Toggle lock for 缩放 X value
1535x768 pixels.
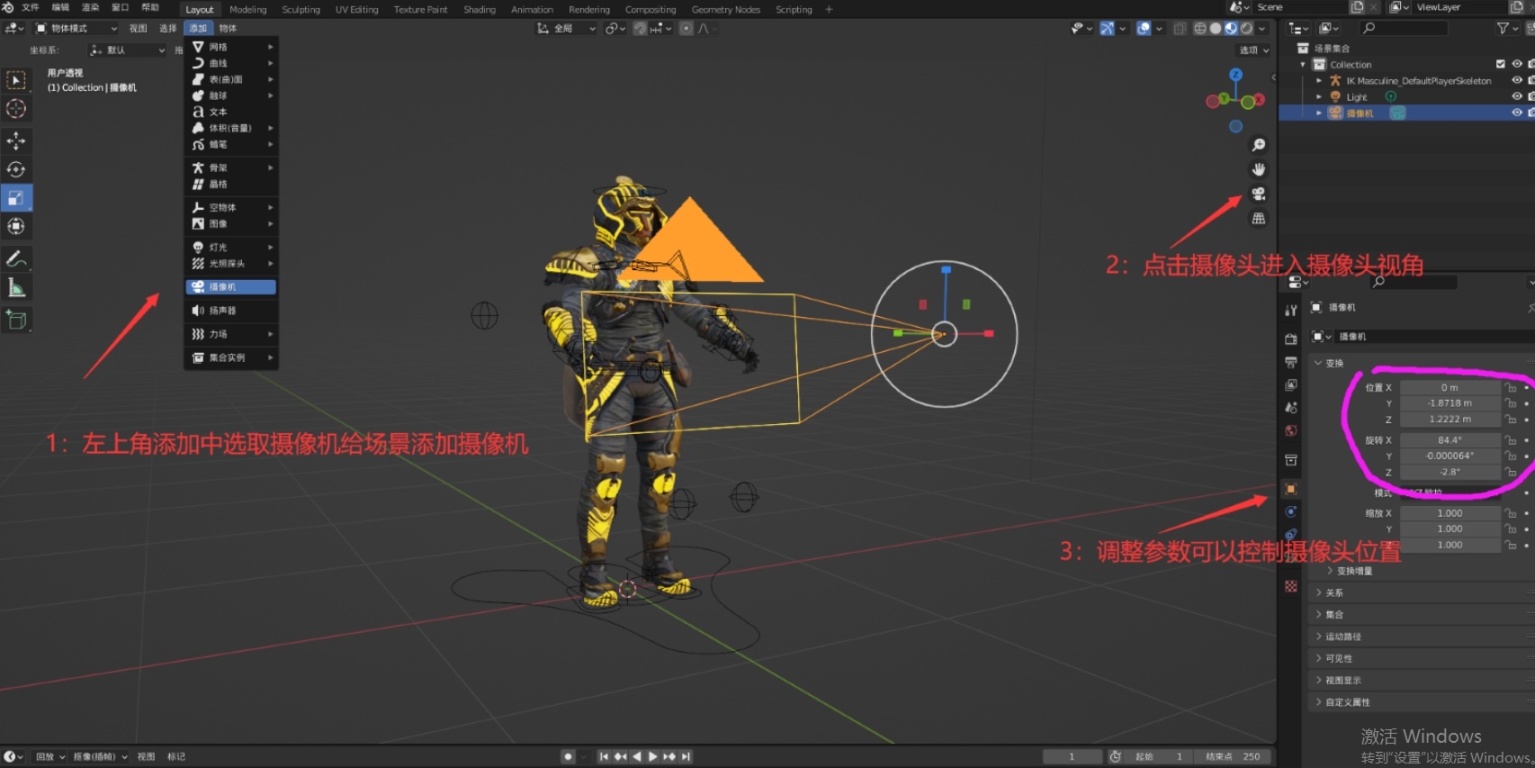coord(1512,513)
